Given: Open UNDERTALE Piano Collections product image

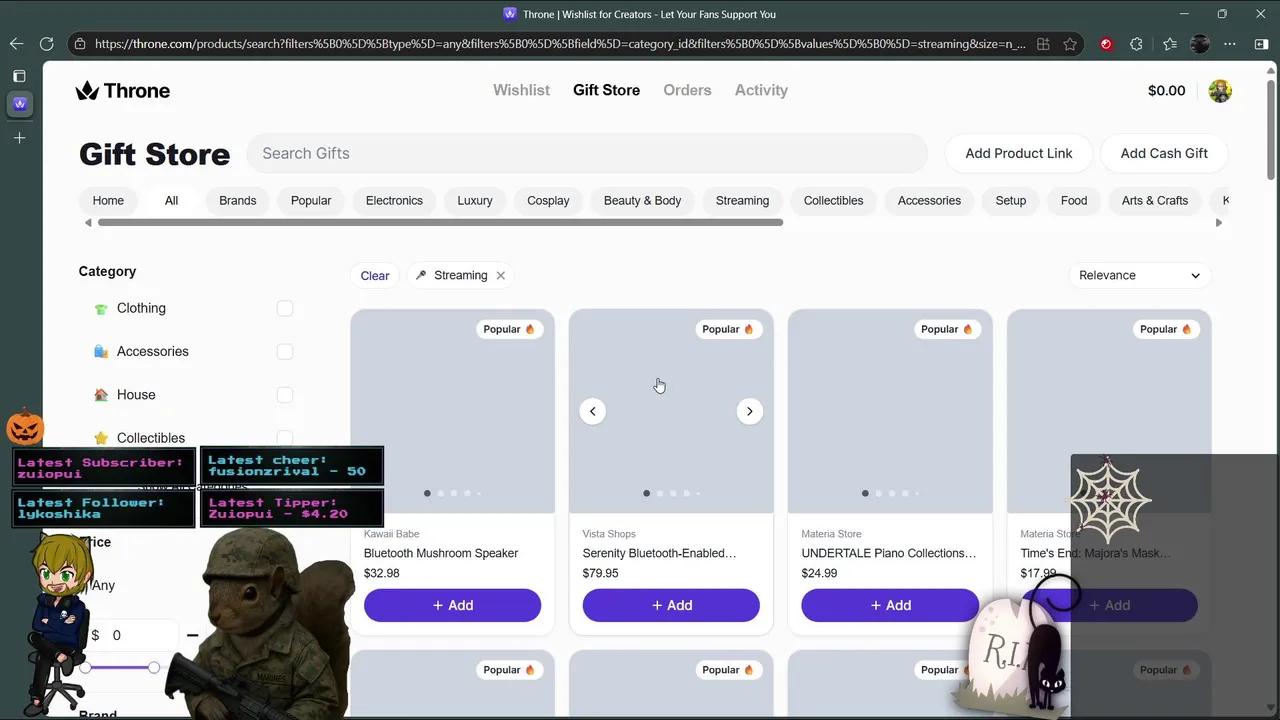Looking at the screenshot, I should [890, 411].
